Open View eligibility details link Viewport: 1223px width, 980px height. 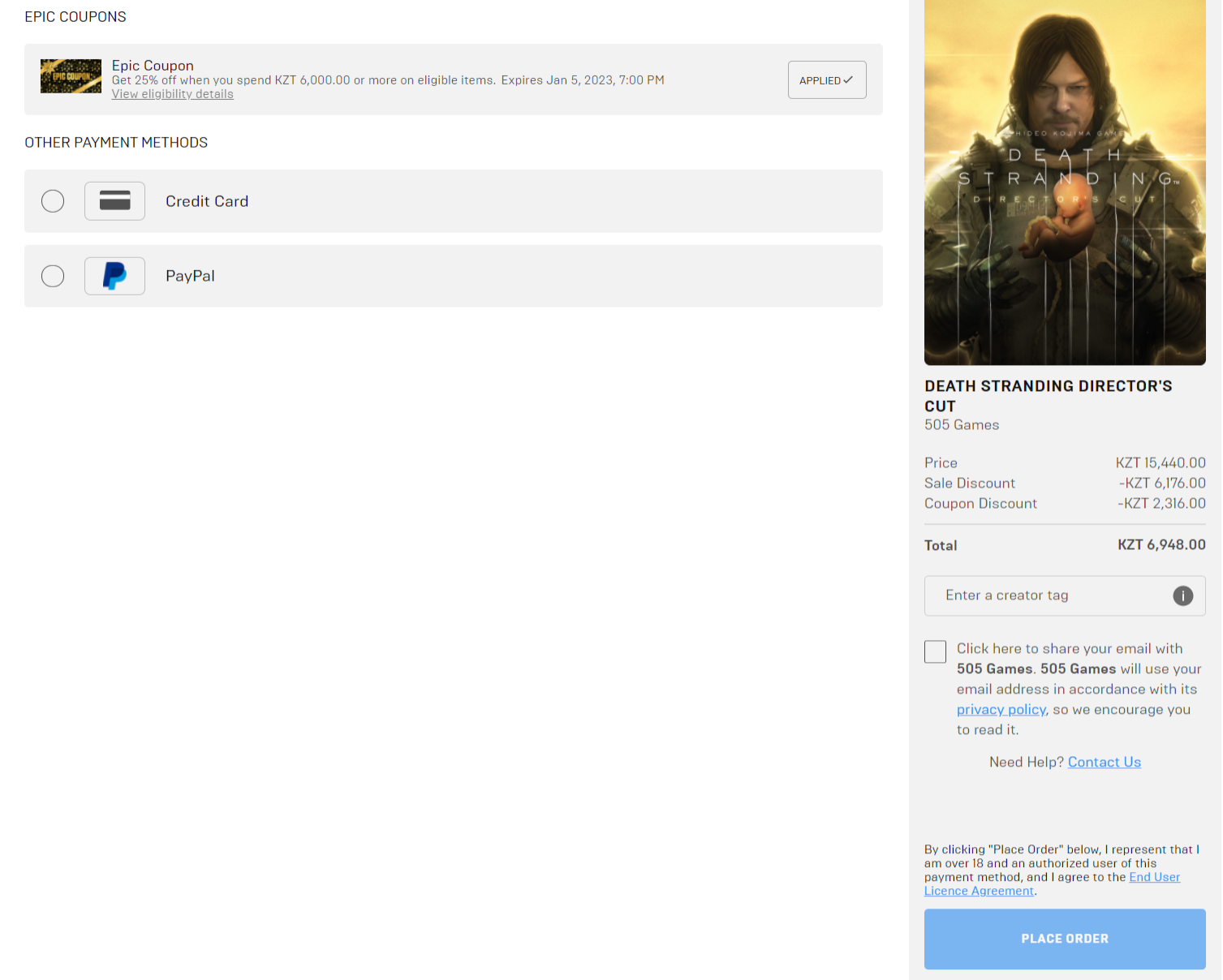click(173, 94)
